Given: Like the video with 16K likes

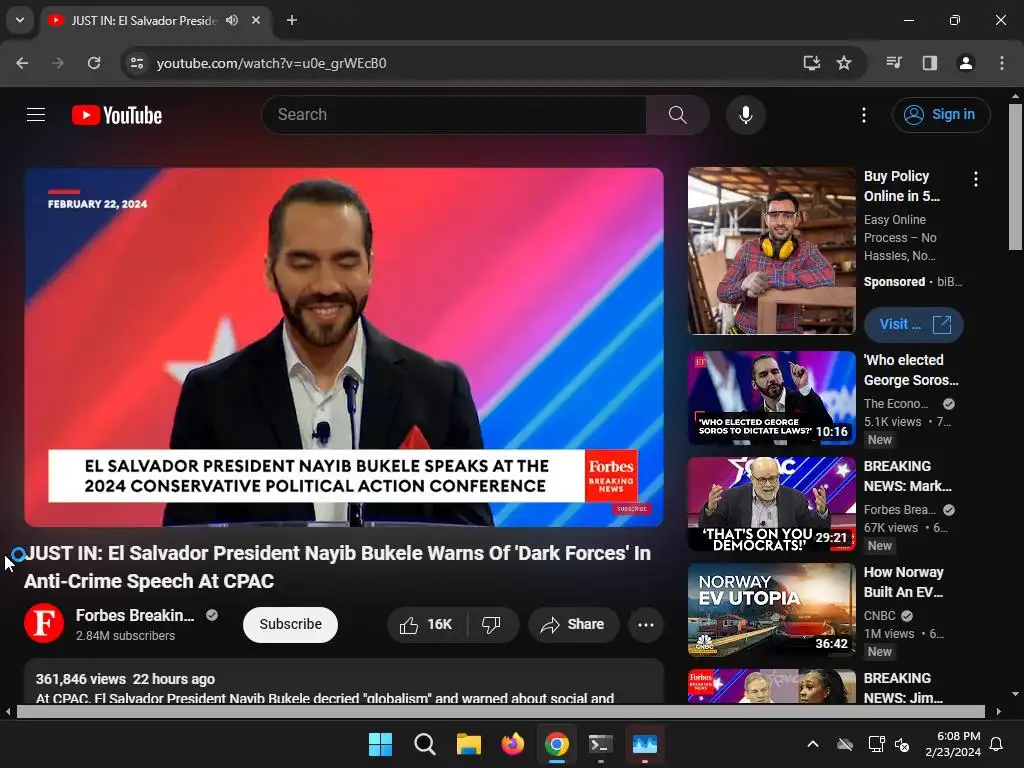Looking at the screenshot, I should (427, 624).
